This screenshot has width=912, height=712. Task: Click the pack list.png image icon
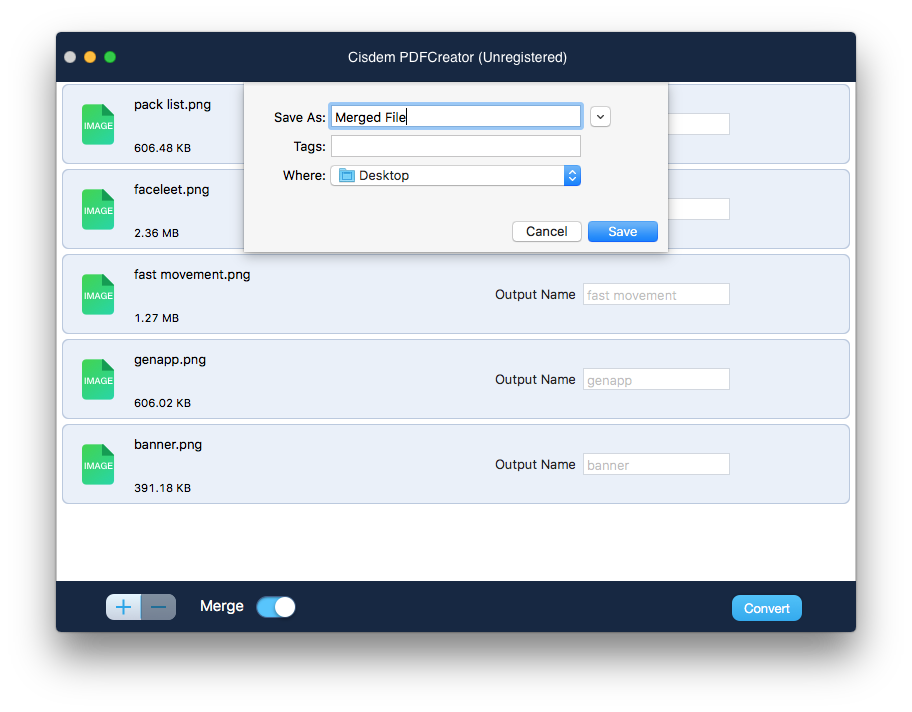pos(98,125)
